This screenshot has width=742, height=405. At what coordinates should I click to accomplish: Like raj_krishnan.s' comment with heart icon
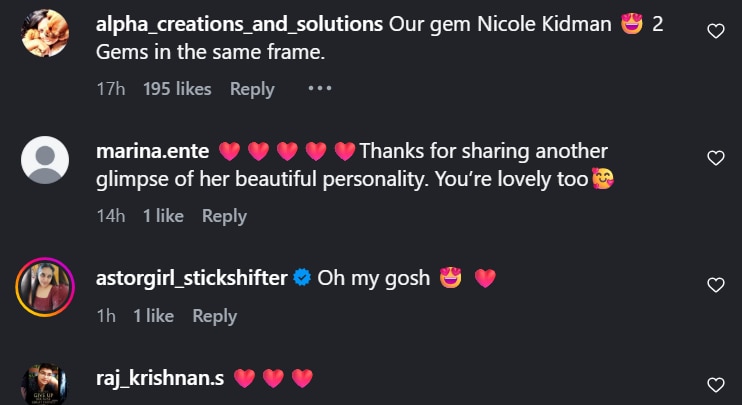(x=715, y=384)
